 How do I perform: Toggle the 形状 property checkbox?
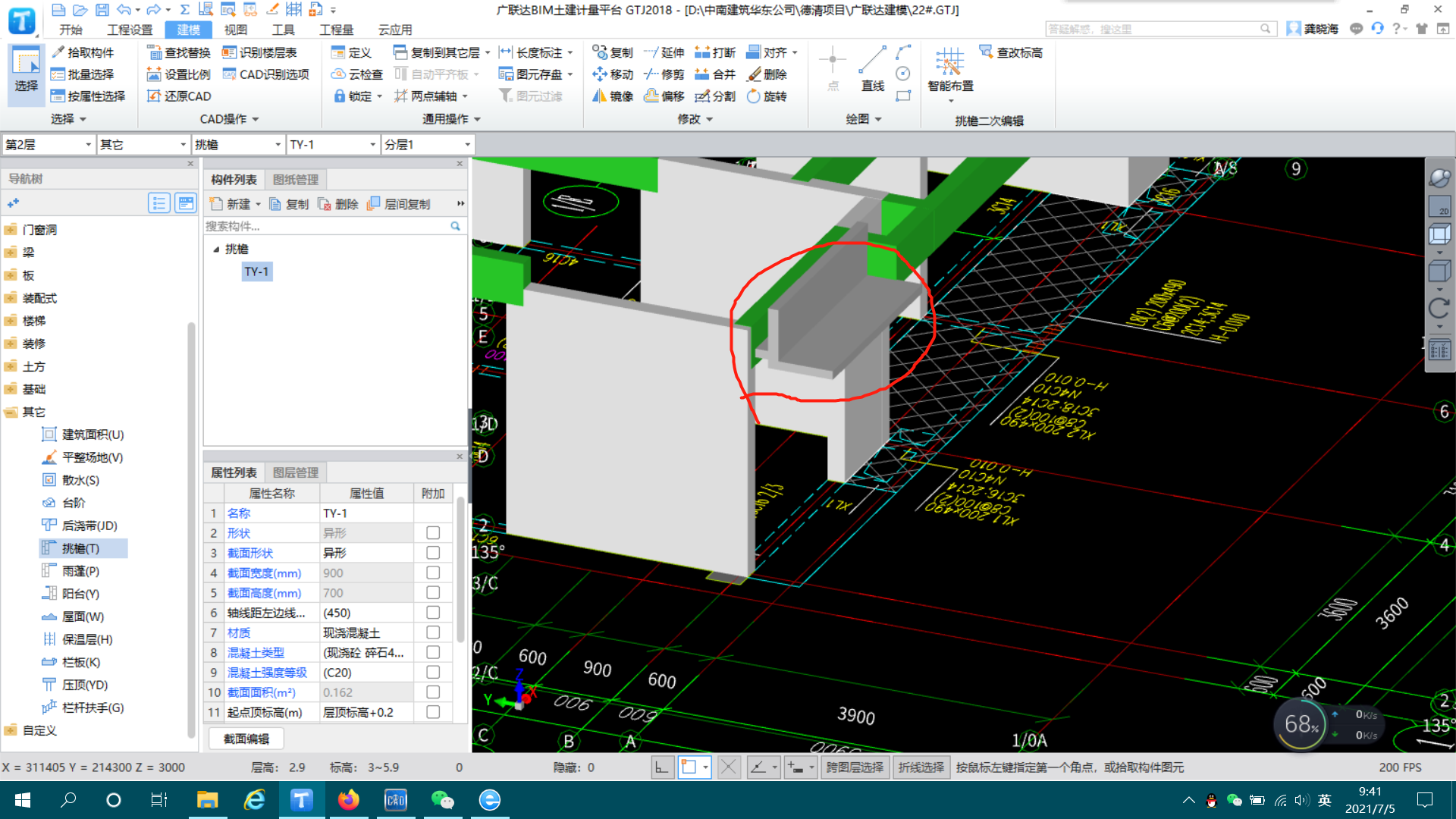(x=433, y=533)
